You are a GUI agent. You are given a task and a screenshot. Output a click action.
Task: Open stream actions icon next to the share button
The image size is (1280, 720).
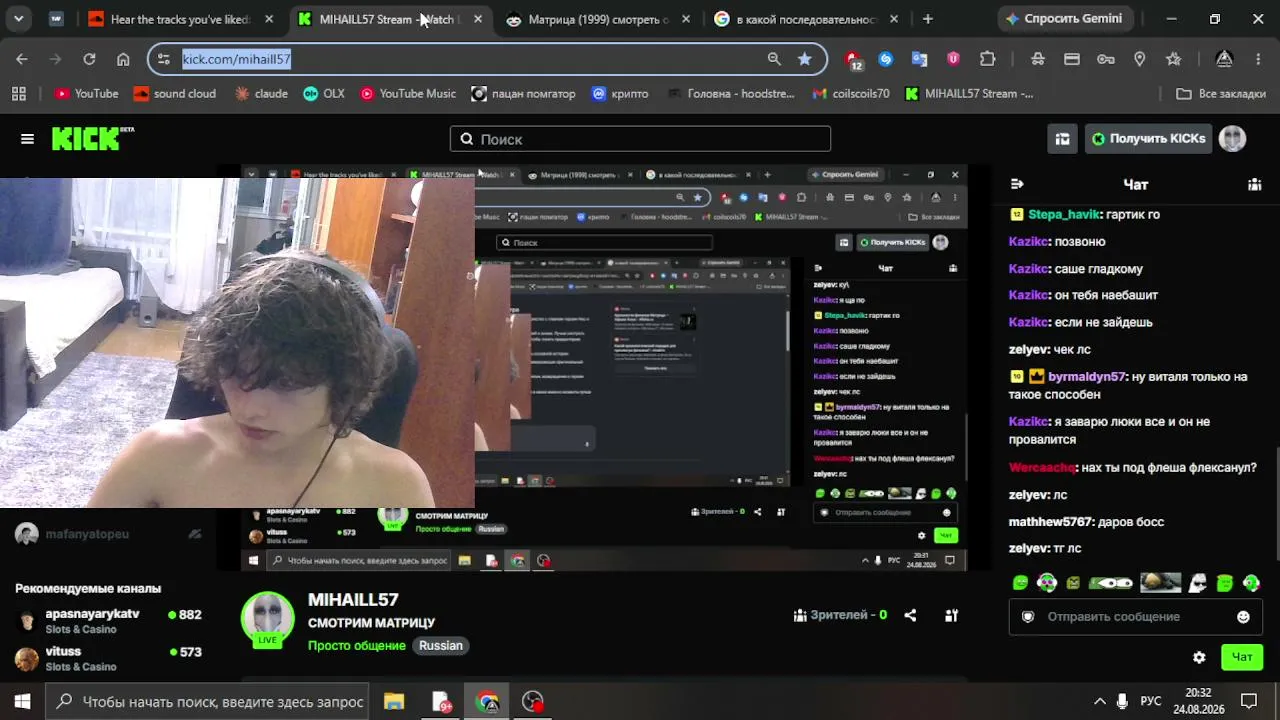click(951, 615)
